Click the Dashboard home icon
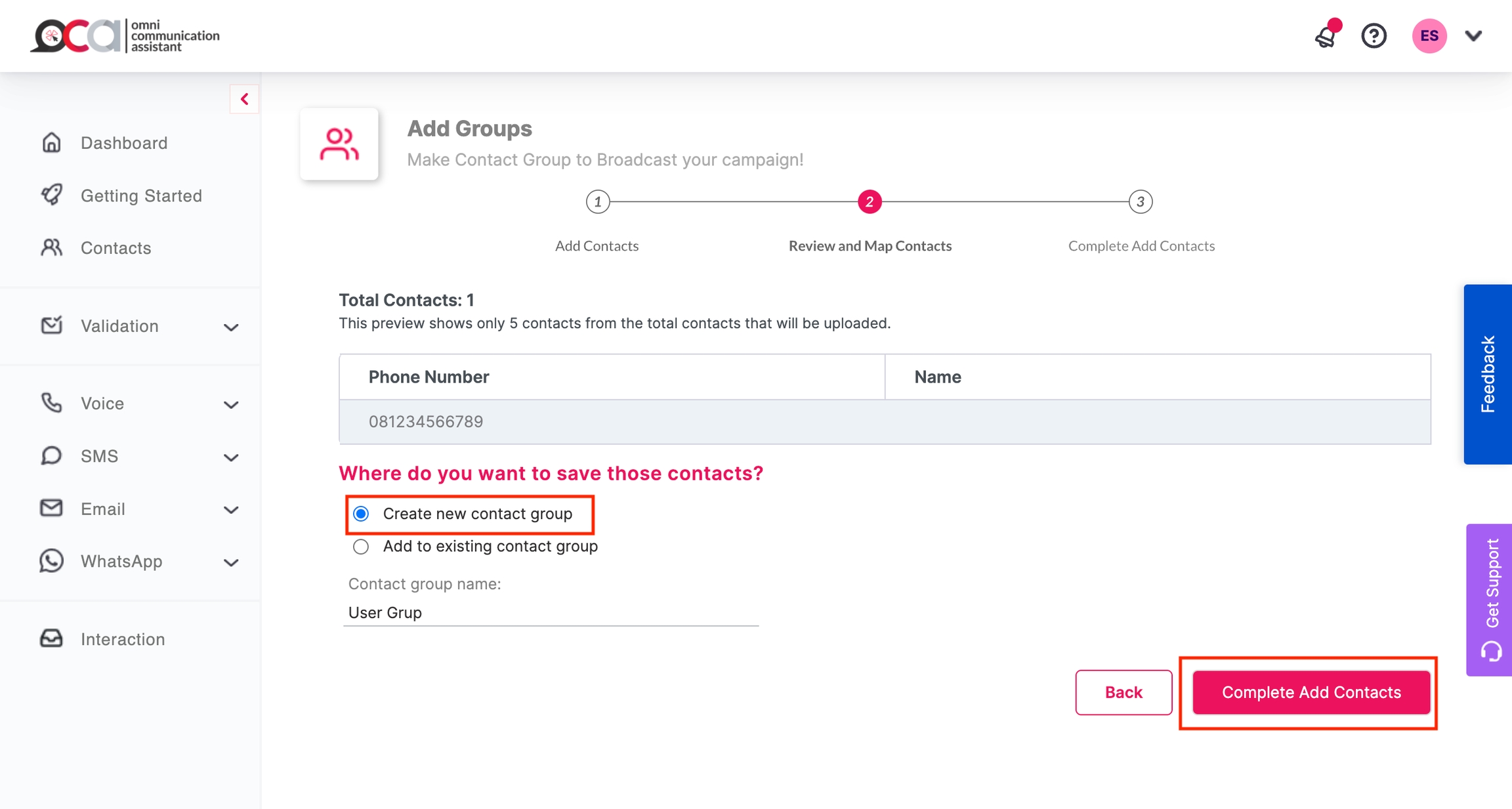 pos(52,142)
